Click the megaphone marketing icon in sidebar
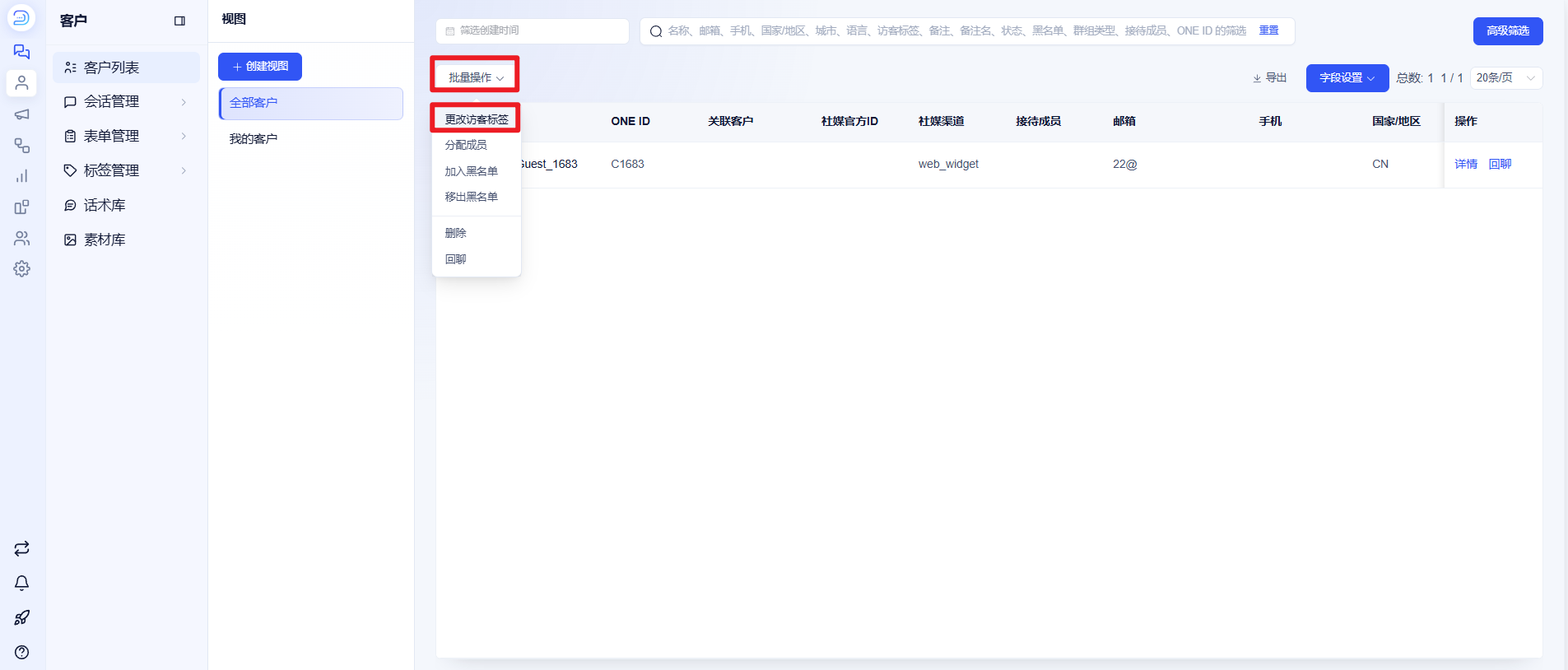 tap(22, 114)
